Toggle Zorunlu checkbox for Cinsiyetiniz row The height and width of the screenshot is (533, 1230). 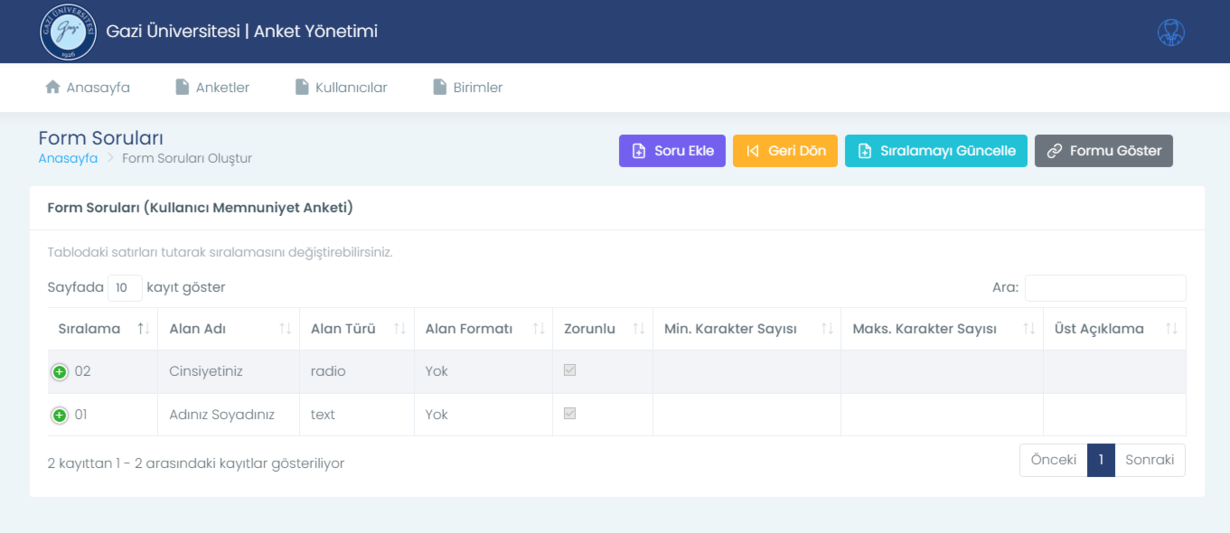click(570, 370)
